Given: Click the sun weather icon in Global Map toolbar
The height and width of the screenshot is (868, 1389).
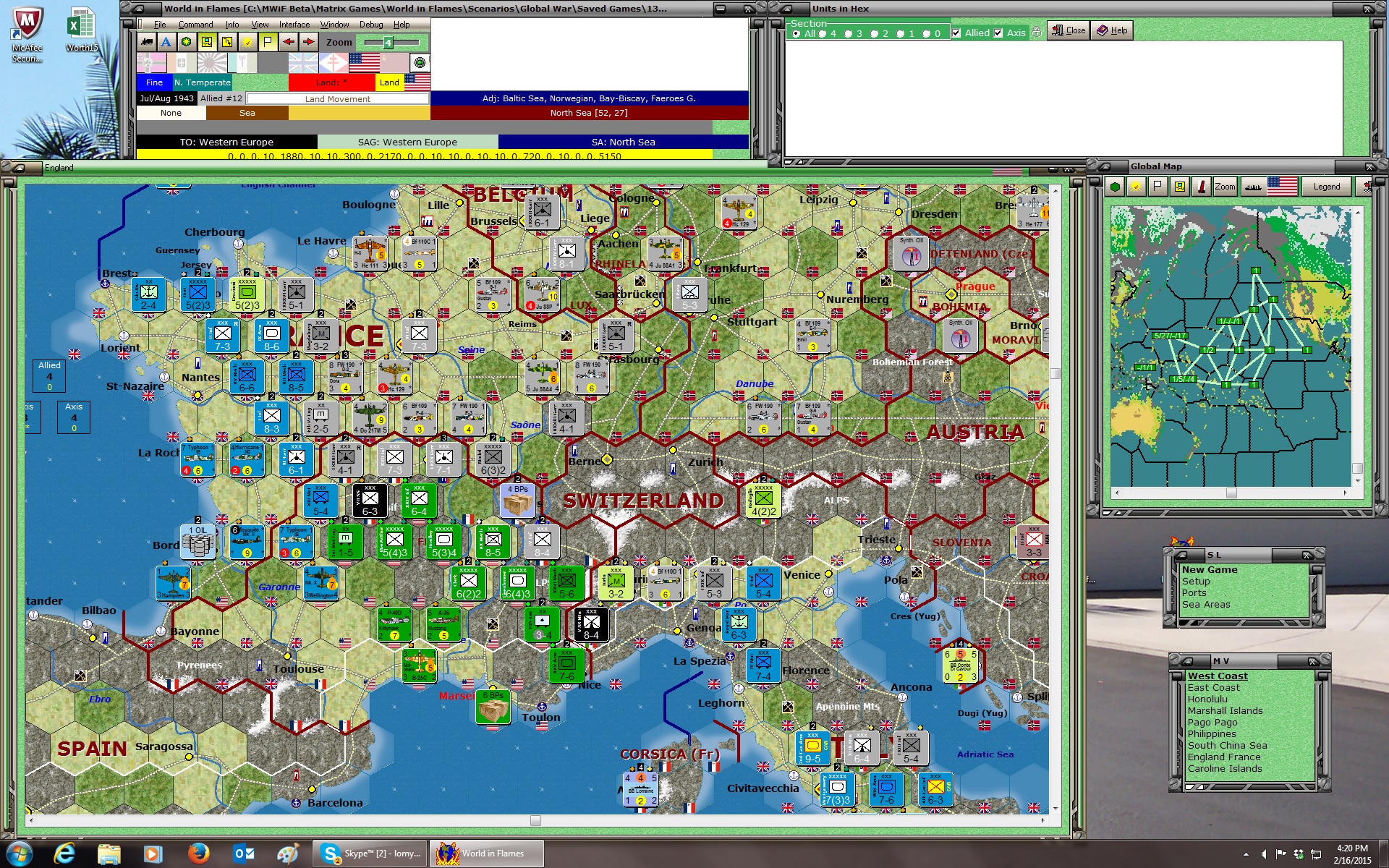Looking at the screenshot, I should click(1137, 187).
